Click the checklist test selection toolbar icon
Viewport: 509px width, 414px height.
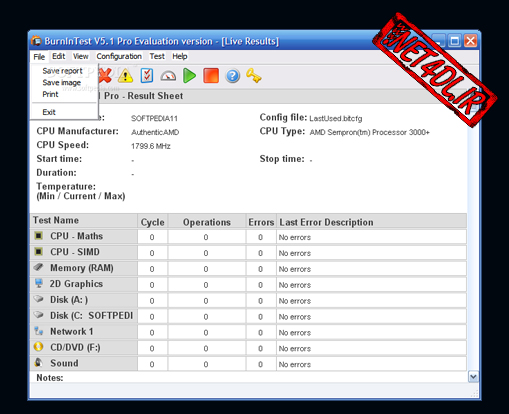click(147, 76)
